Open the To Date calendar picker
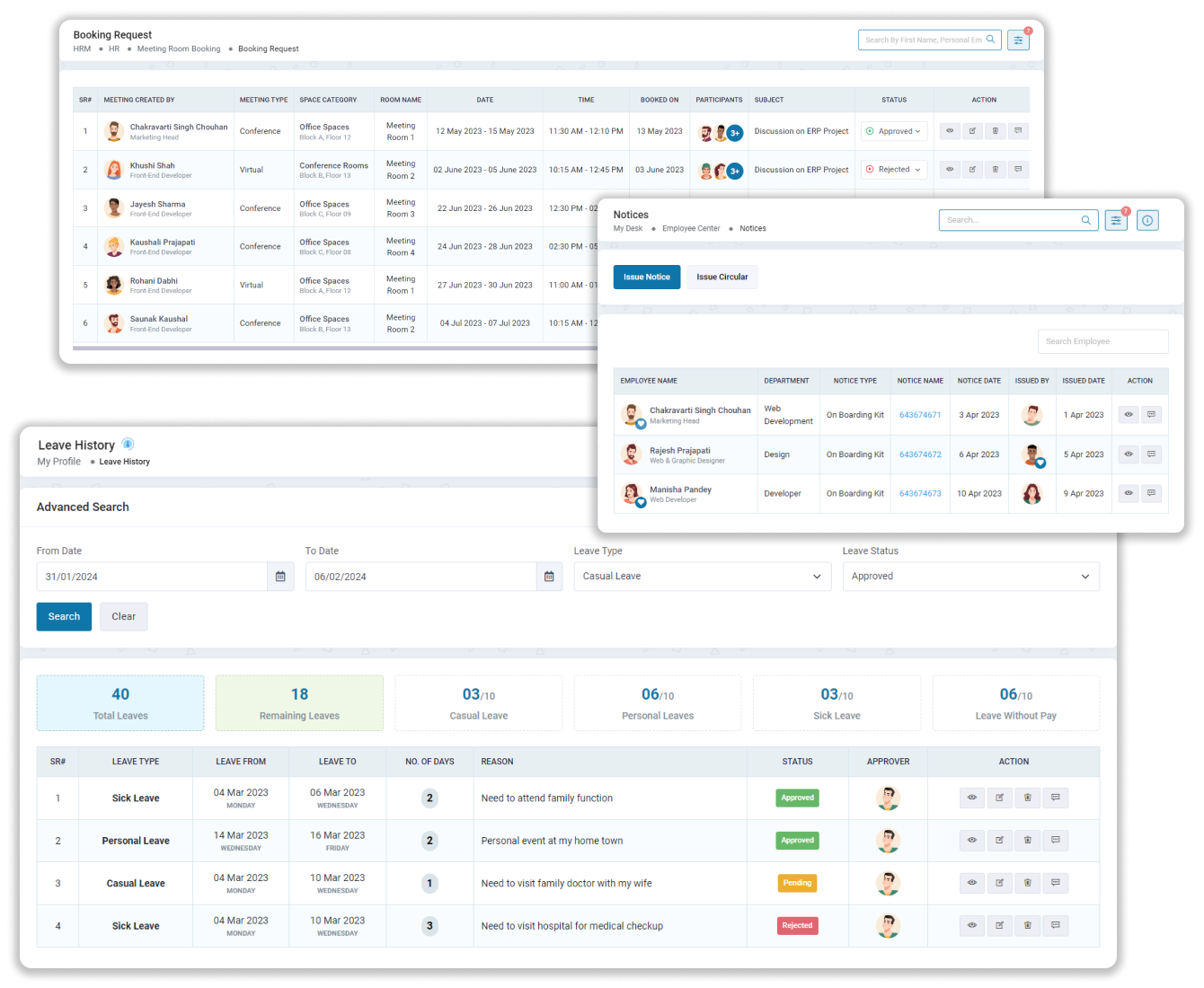The height and width of the screenshot is (988, 1204). pos(549,577)
